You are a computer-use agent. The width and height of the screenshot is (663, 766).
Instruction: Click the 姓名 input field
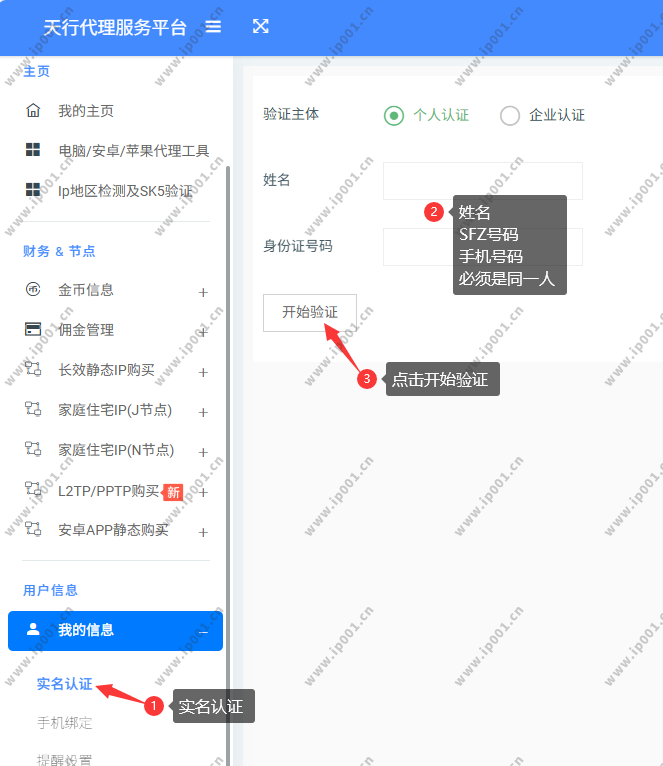tap(482, 181)
